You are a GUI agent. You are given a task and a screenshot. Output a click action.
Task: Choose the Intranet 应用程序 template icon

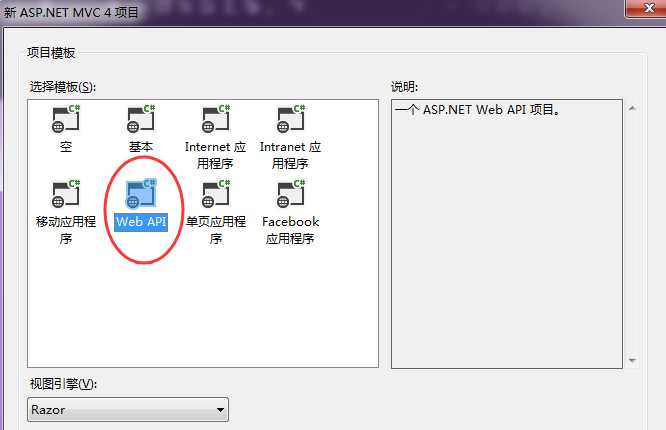coord(291,119)
